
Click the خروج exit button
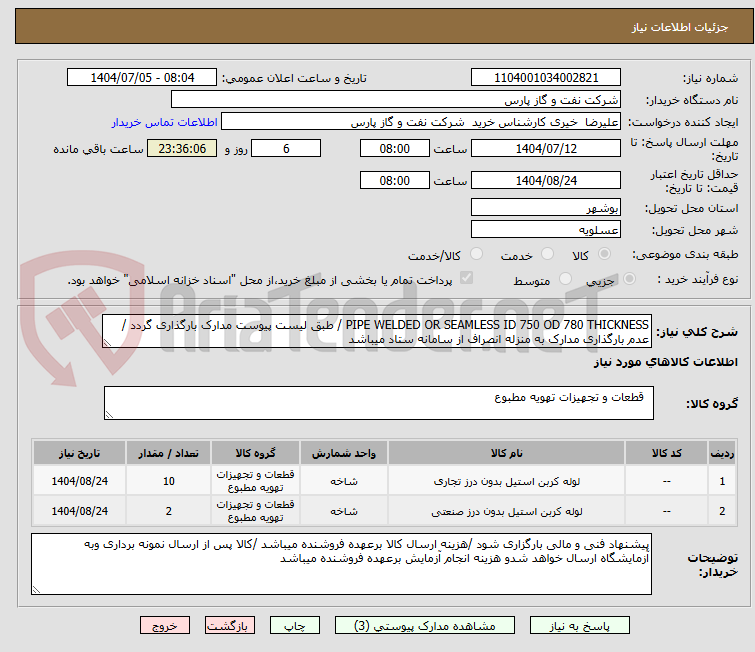165,626
